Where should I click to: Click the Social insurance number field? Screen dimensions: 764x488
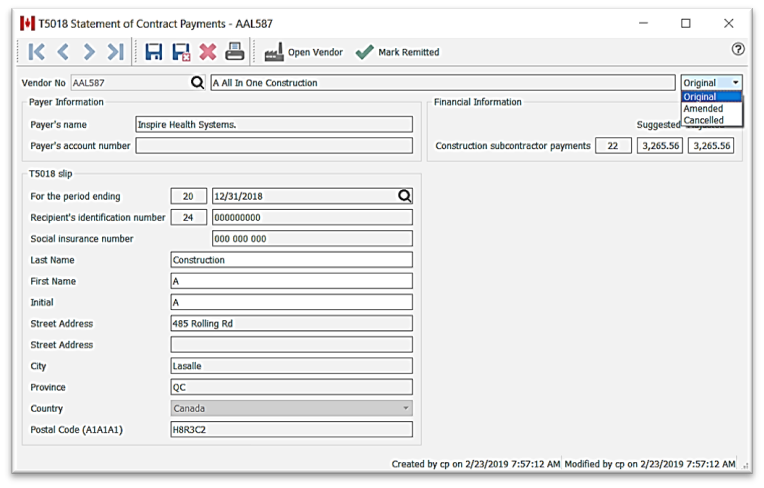[x=312, y=239]
